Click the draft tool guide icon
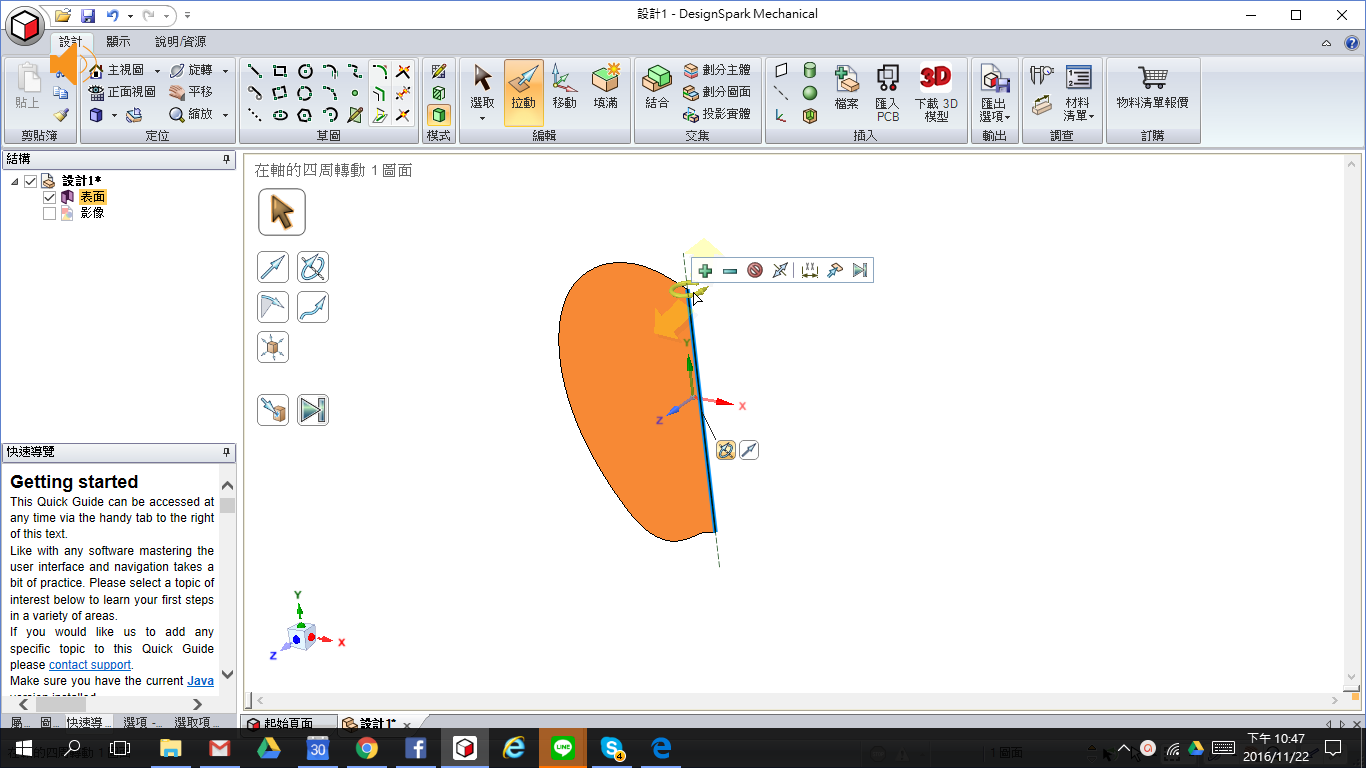This screenshot has width=1366, height=768. pyautogui.click(x=273, y=307)
